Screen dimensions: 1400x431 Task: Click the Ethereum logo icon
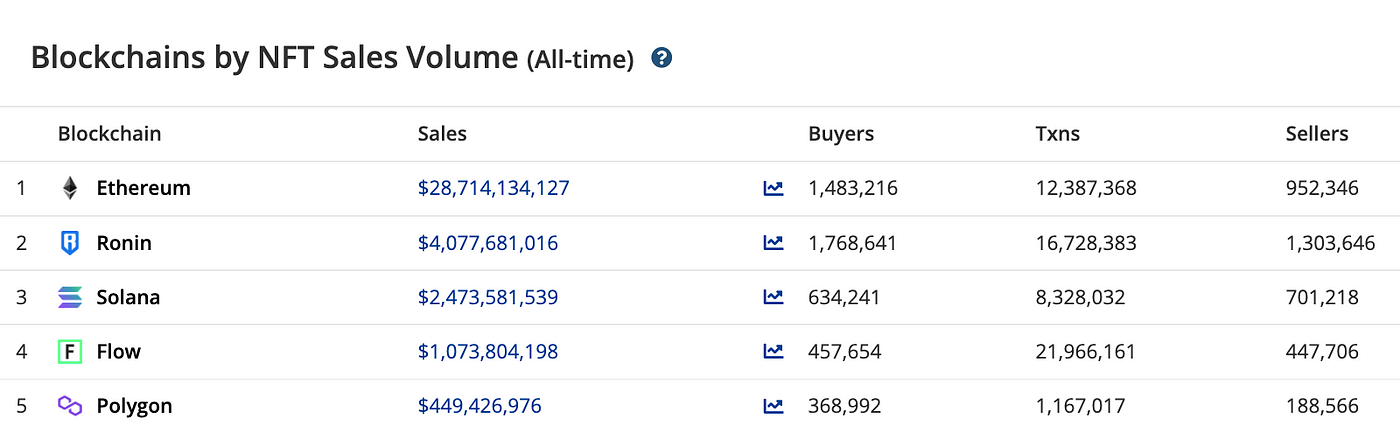click(x=70, y=188)
